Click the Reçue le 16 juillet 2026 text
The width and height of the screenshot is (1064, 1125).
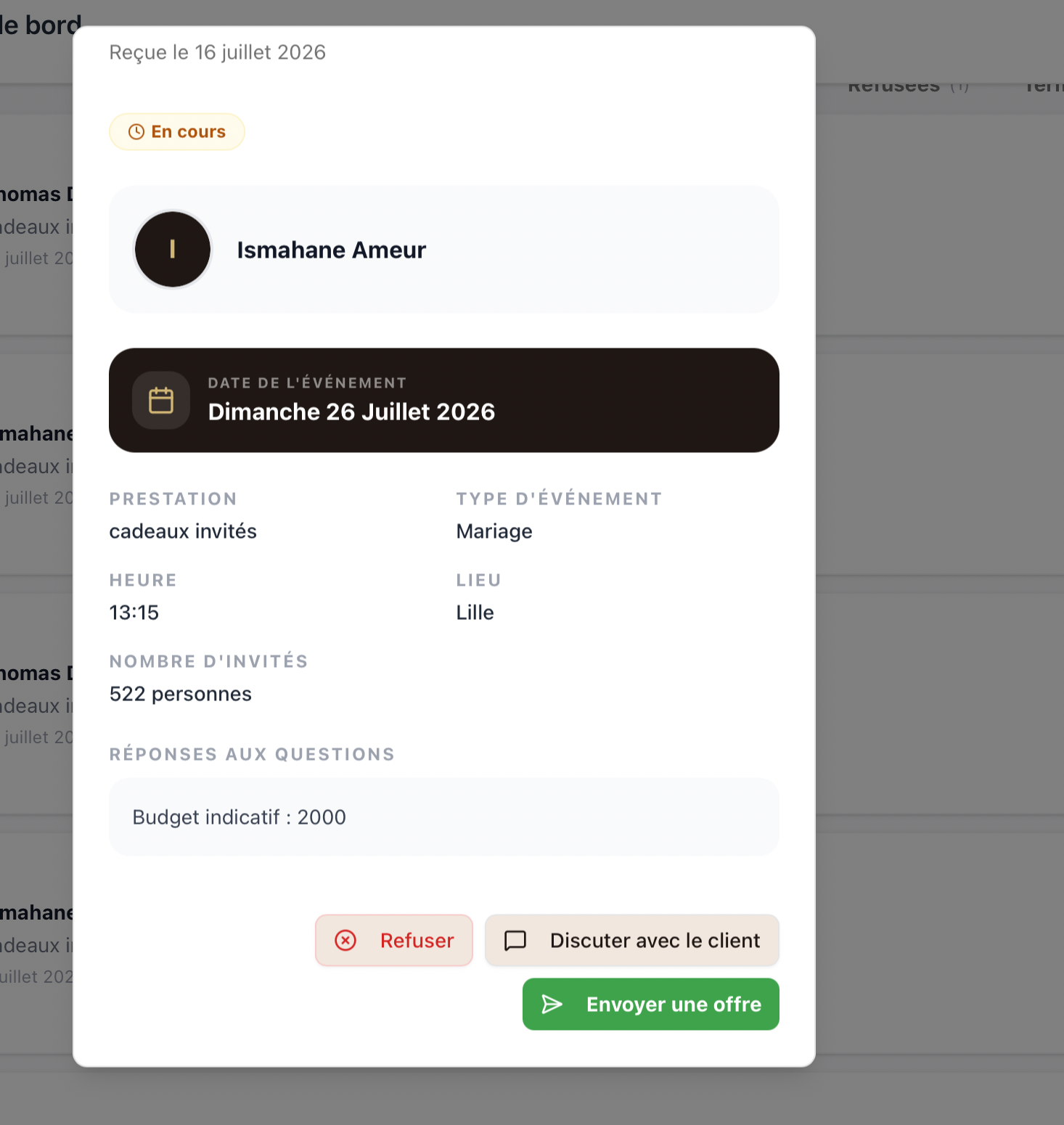click(x=218, y=53)
